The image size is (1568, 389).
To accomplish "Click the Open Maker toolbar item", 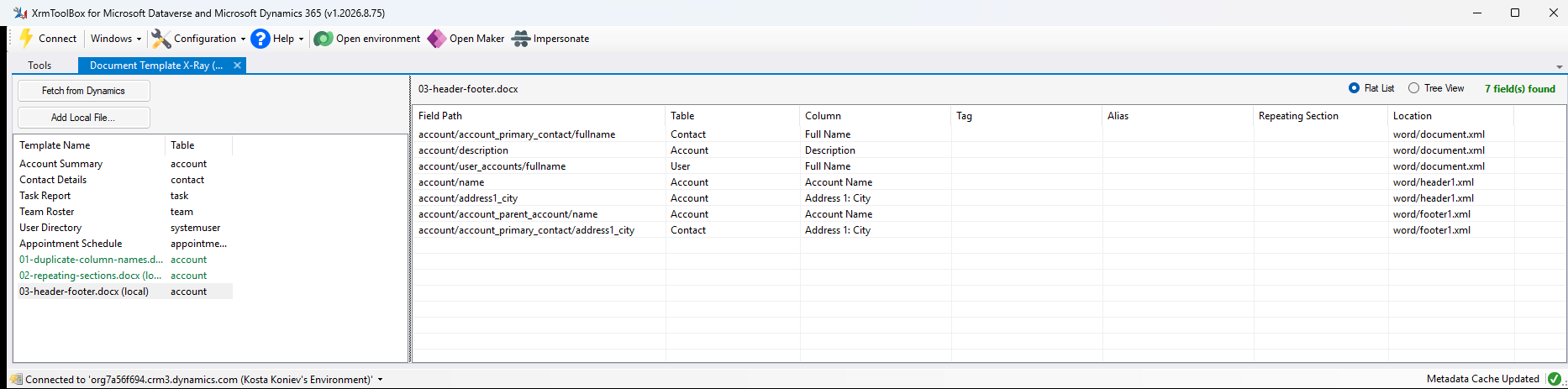I will [466, 39].
